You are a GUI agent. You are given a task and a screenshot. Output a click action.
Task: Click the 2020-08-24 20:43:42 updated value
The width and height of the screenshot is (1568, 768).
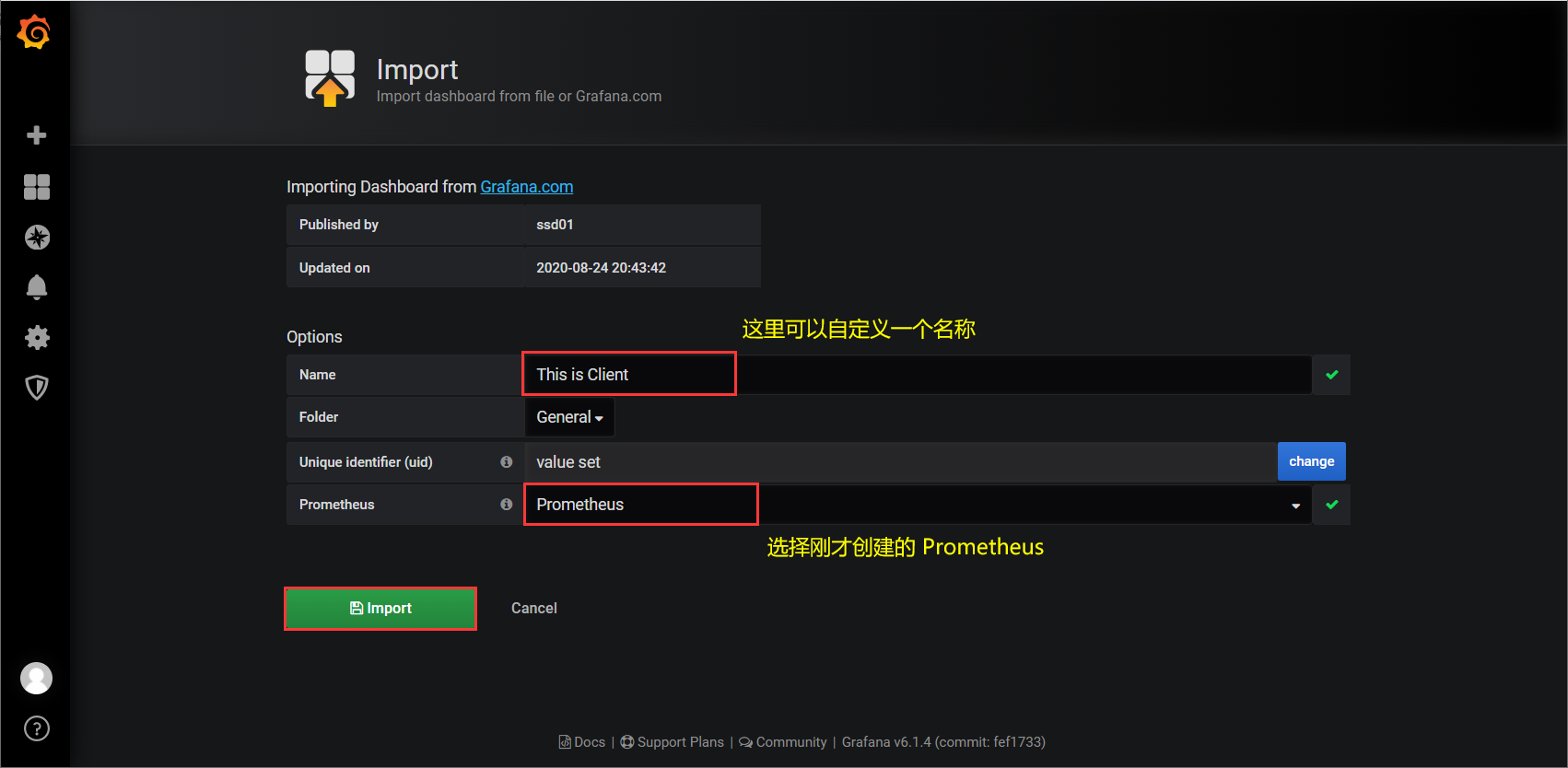601,268
